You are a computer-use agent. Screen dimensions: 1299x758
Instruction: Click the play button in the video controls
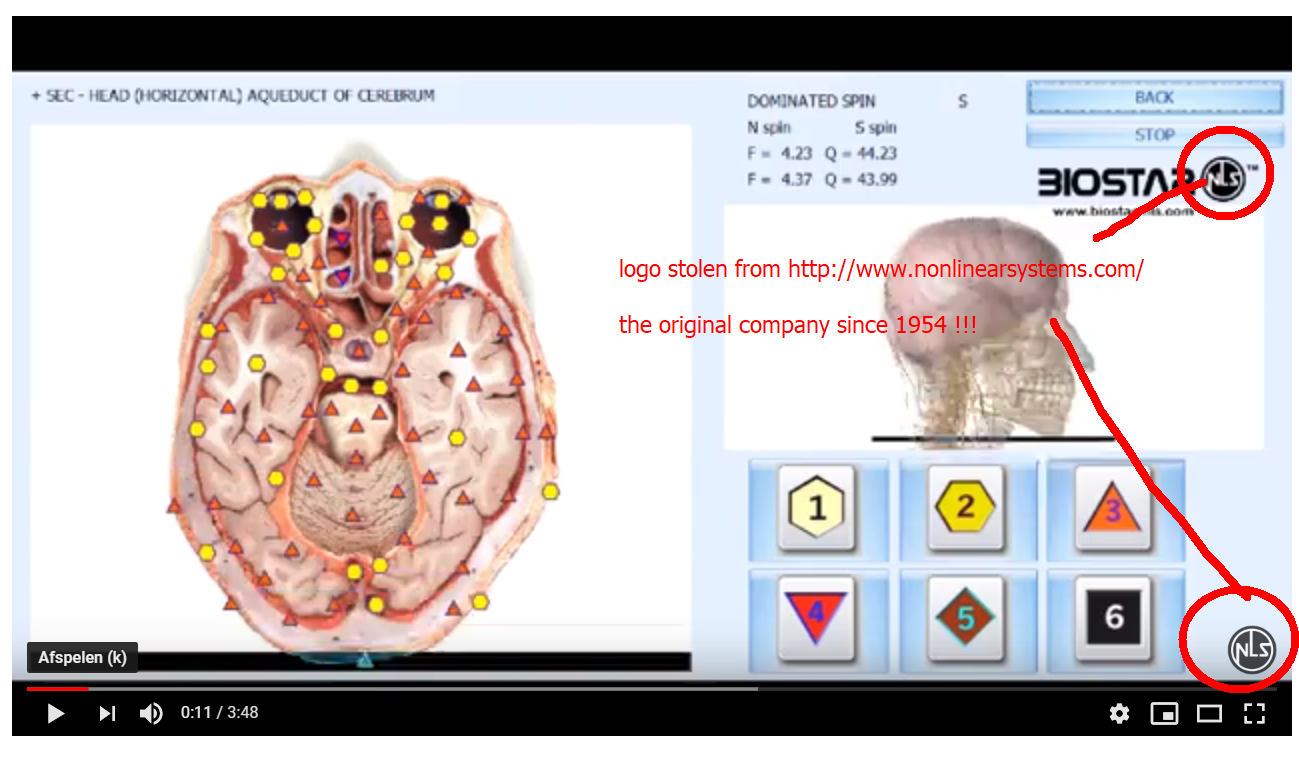pos(55,713)
